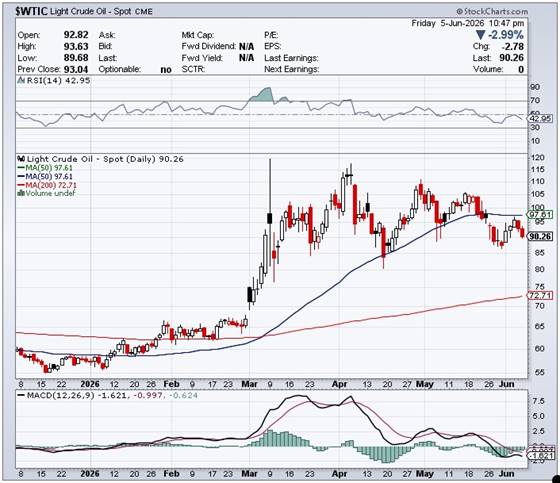Click the 72.71 MA(200) price tag on axis
The image size is (560, 483).
point(540,295)
